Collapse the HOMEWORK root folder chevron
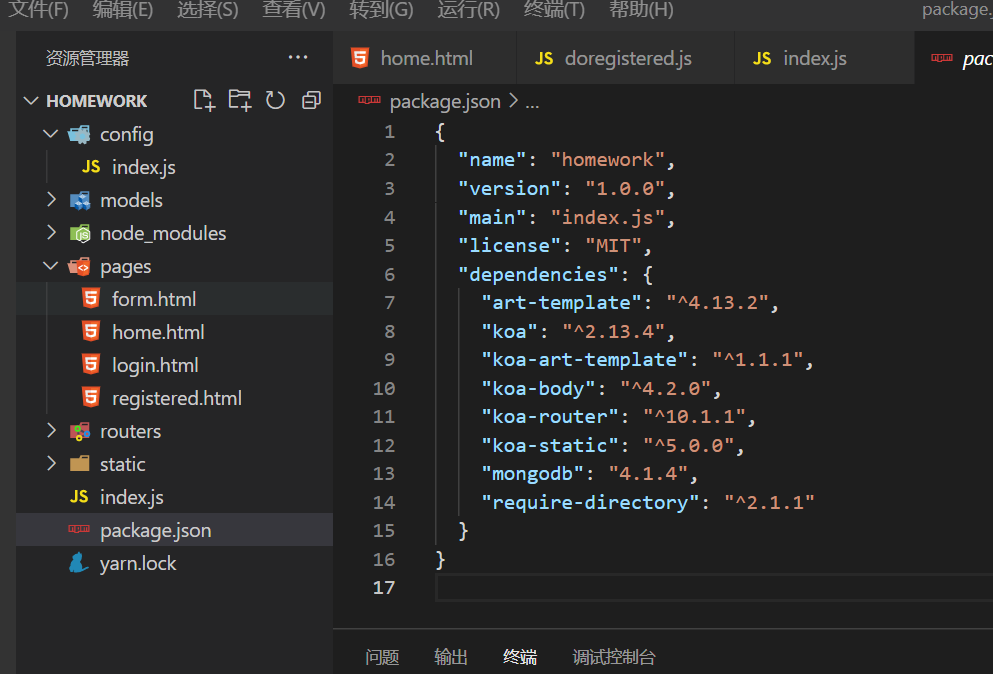Image resolution: width=993 pixels, height=674 pixels. [x=30, y=100]
